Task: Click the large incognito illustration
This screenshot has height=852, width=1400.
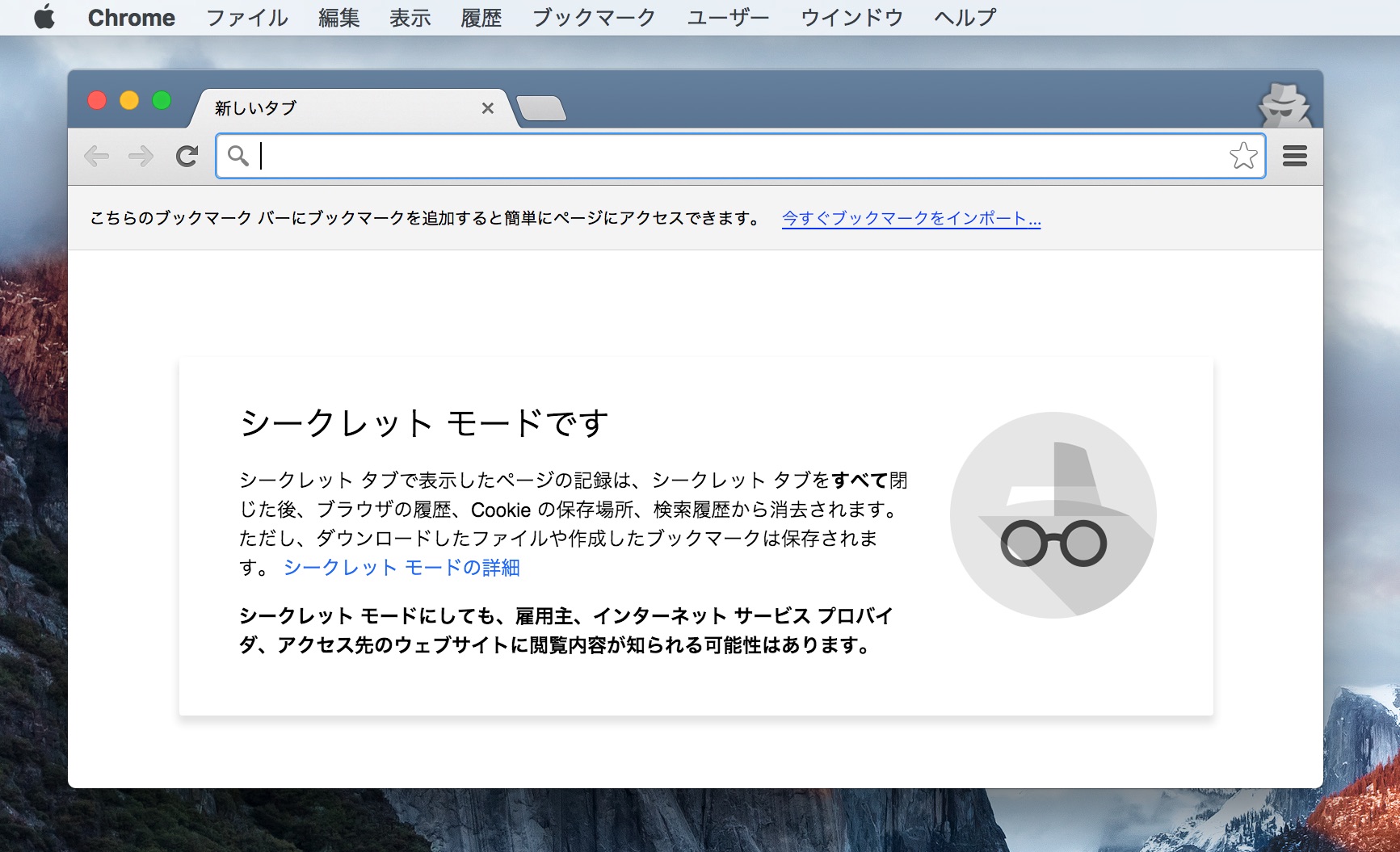Action: (1053, 515)
